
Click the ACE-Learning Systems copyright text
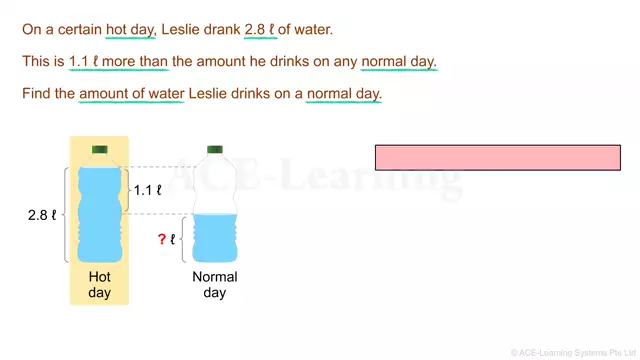coord(573,353)
